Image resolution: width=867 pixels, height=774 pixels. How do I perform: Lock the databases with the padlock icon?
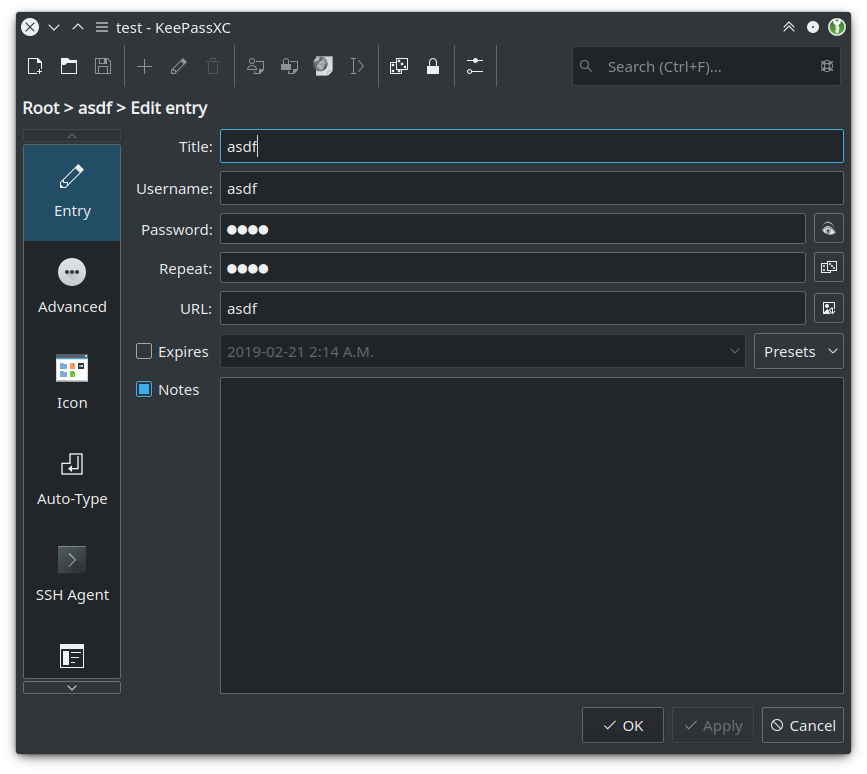tap(433, 66)
